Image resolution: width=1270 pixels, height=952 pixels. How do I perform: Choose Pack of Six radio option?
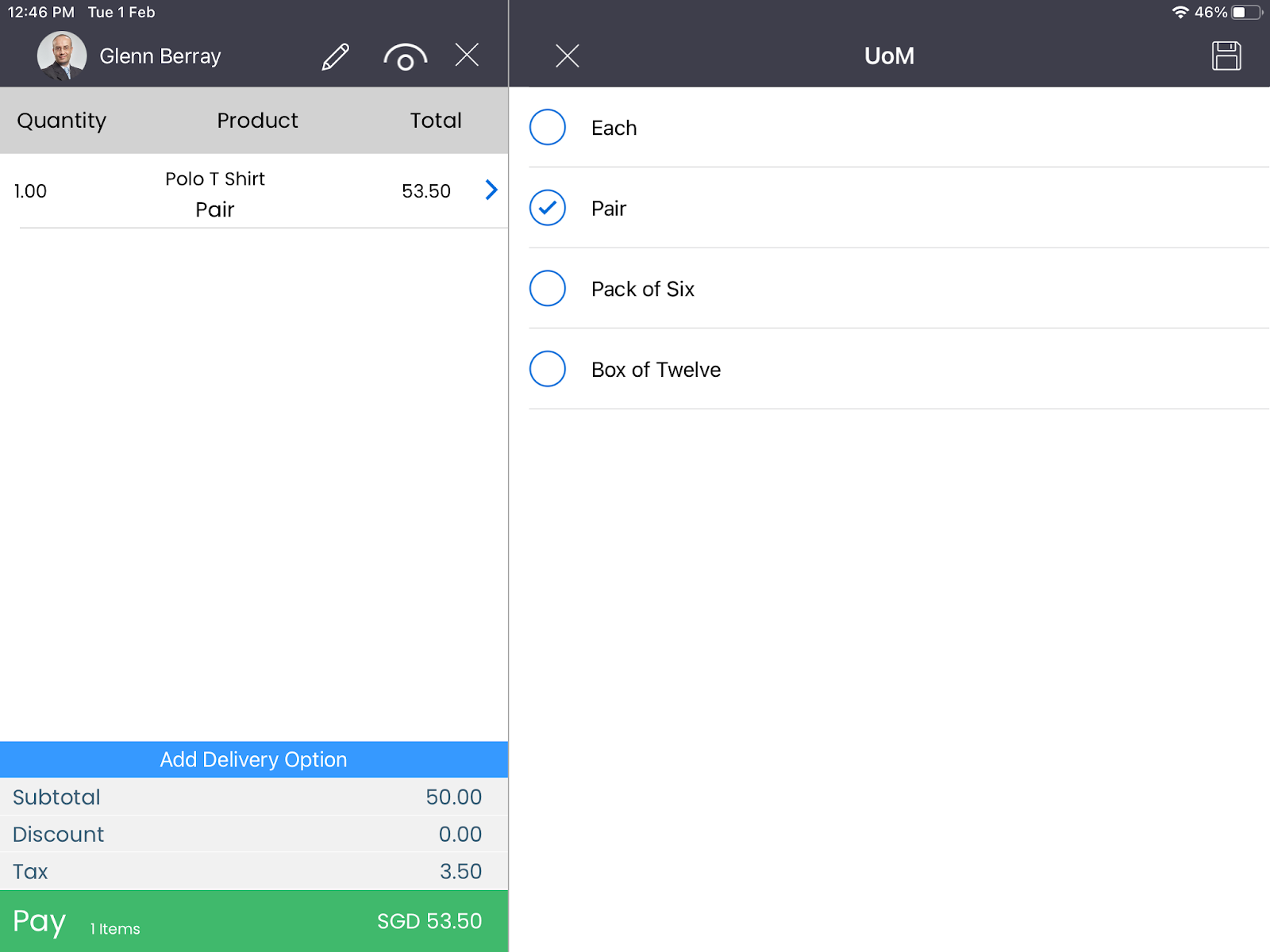click(548, 289)
